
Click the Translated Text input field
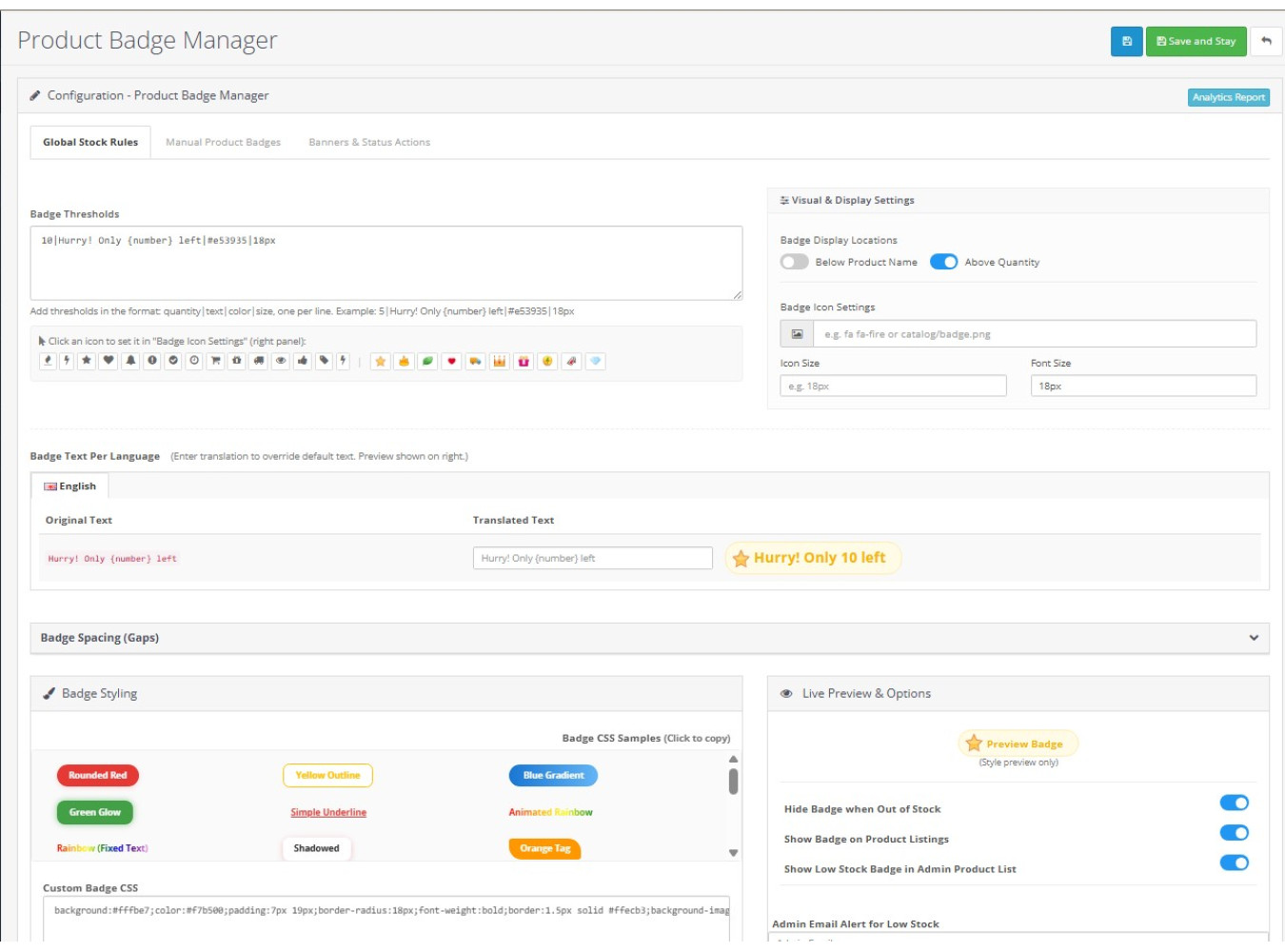tap(592, 558)
